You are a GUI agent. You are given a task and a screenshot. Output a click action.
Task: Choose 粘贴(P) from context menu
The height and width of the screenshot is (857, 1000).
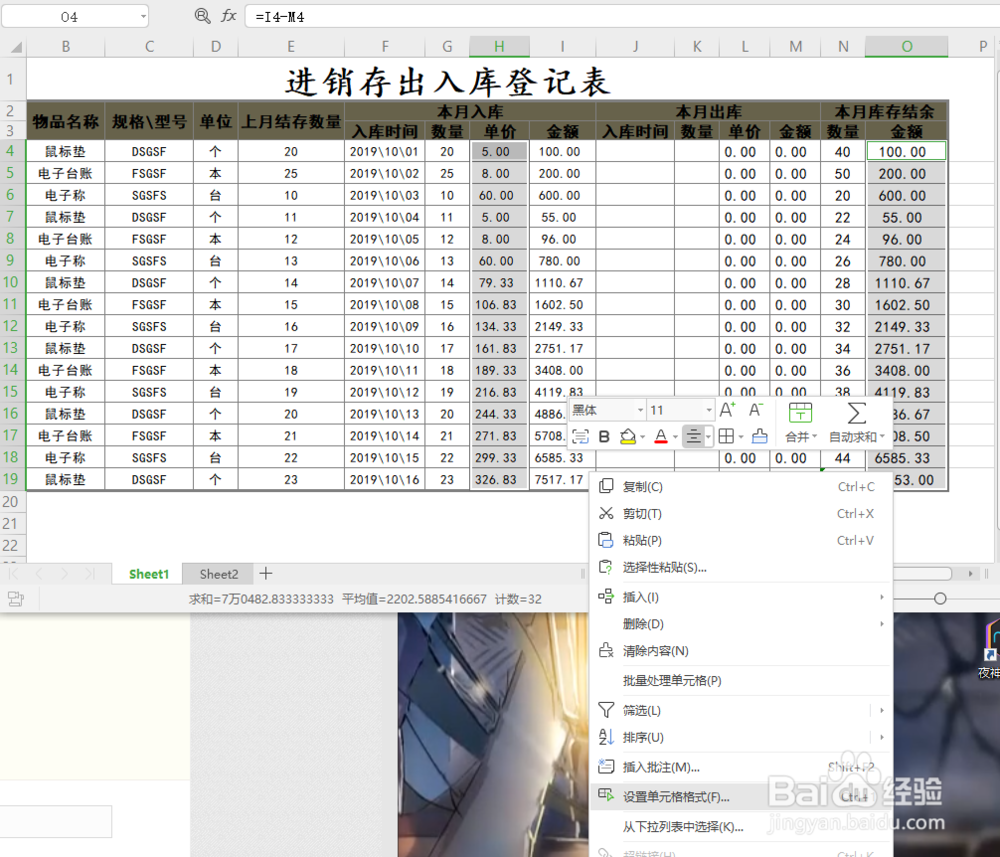[x=740, y=540]
